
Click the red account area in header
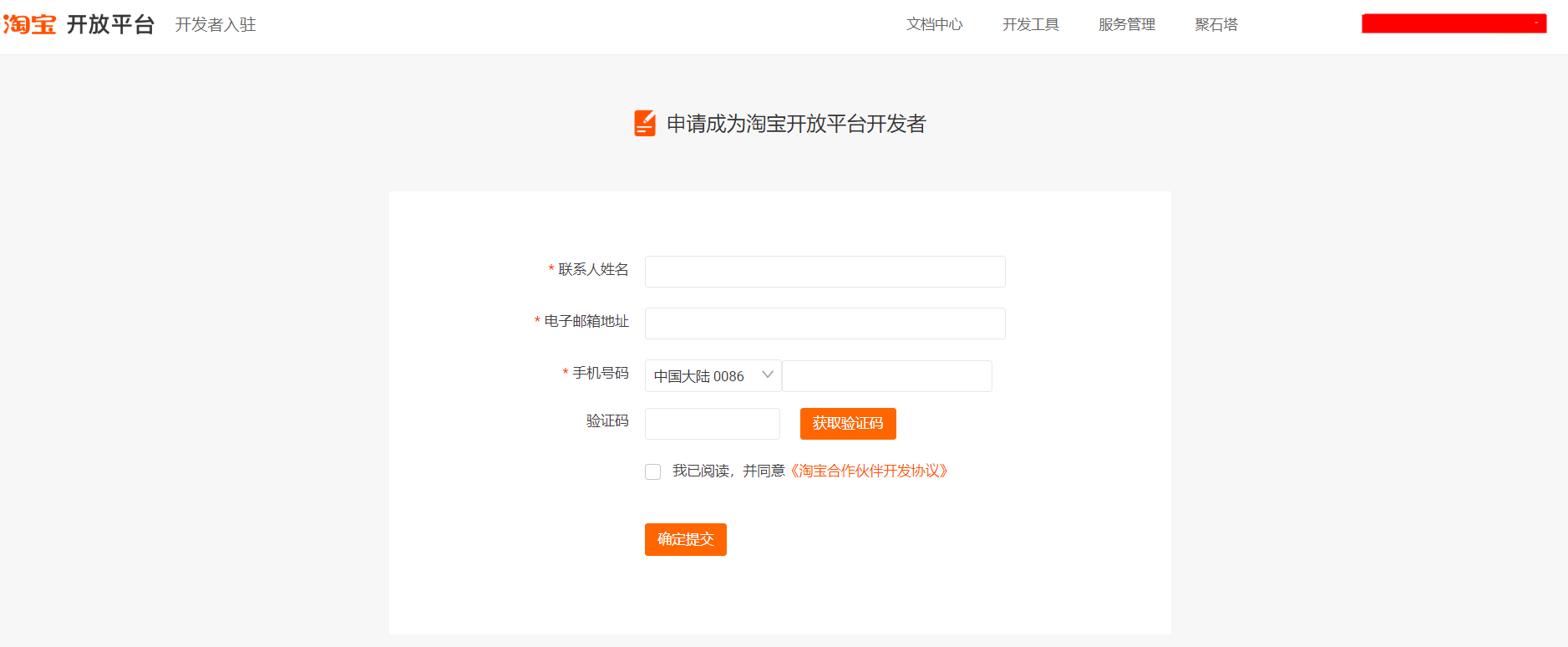pyautogui.click(x=1454, y=23)
